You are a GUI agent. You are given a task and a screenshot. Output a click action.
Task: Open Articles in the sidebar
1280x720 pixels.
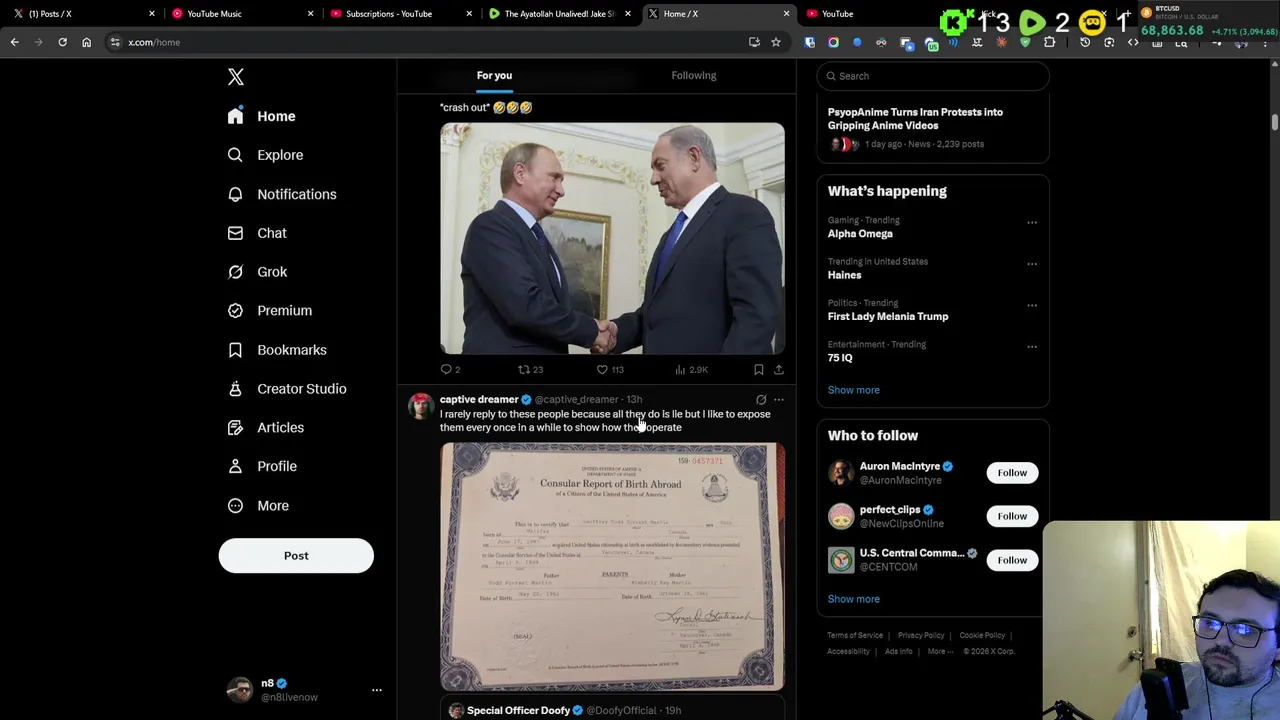pyautogui.click(x=266, y=427)
